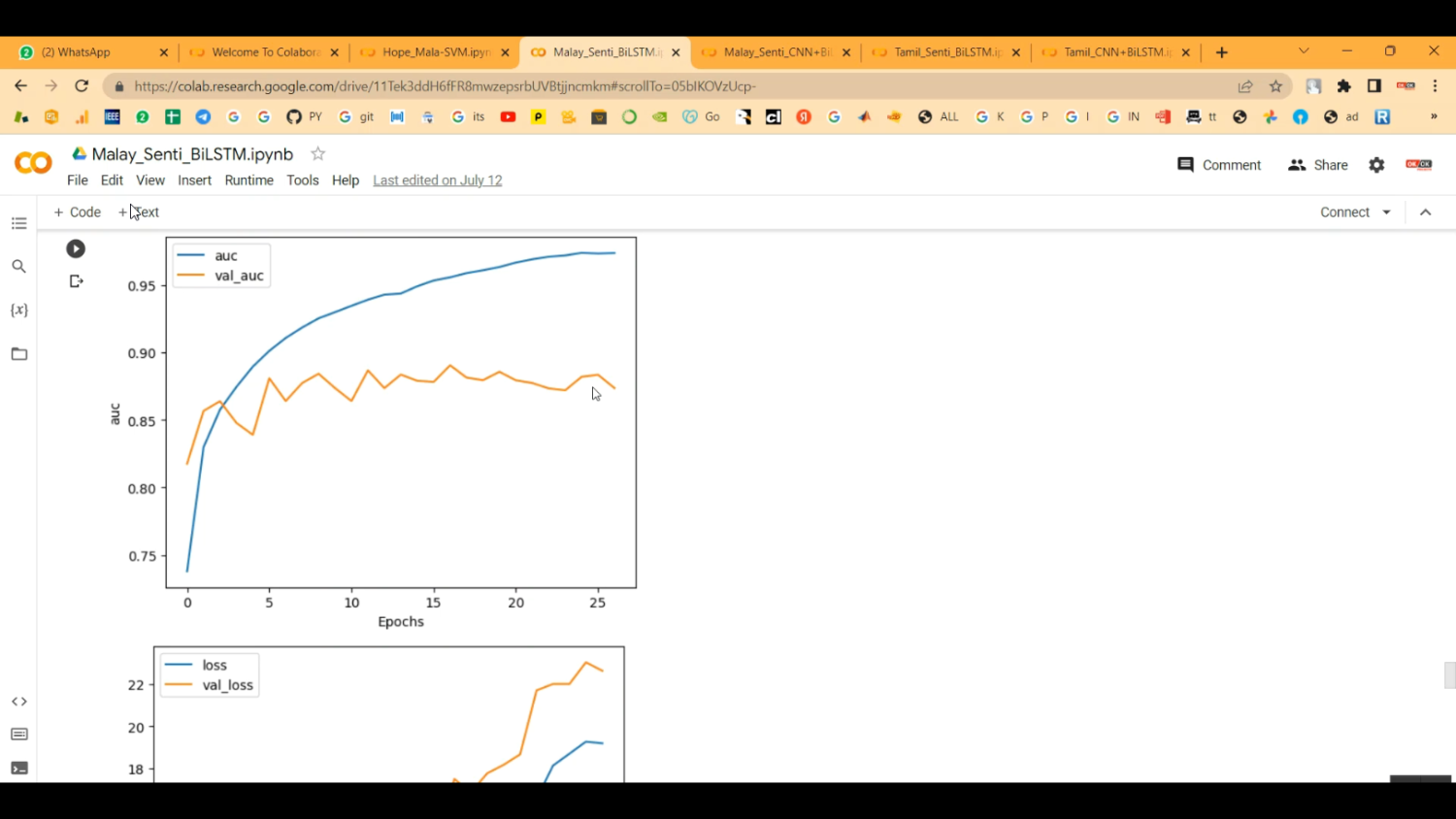Open the terminal icon in sidebar
This screenshot has height=819, width=1456.
[x=19, y=768]
